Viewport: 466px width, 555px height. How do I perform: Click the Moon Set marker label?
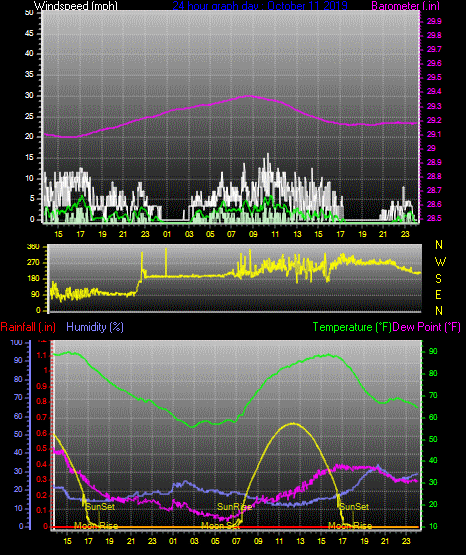tap(221, 526)
